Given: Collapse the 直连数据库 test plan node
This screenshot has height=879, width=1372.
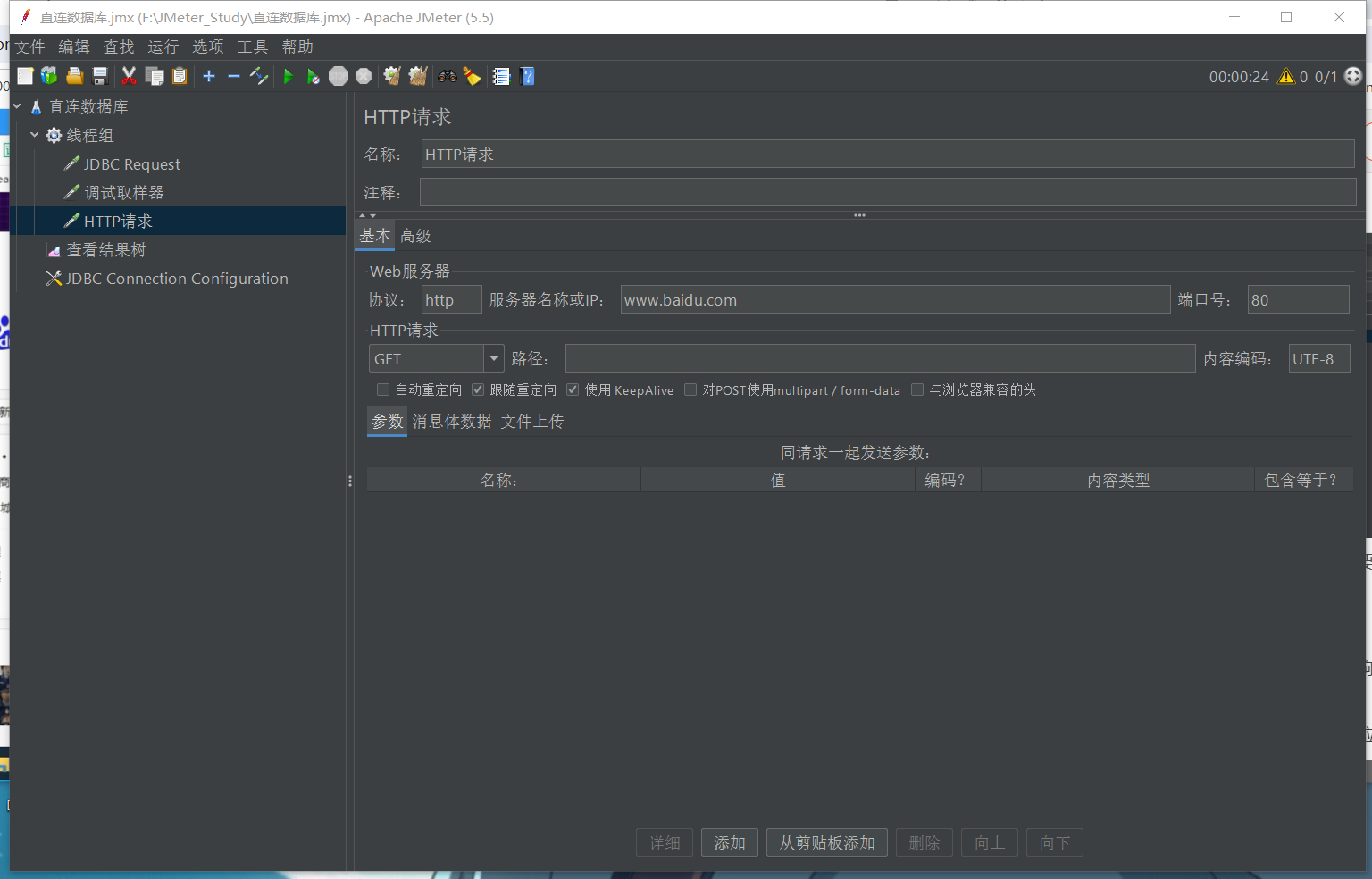Looking at the screenshot, I should [17, 106].
